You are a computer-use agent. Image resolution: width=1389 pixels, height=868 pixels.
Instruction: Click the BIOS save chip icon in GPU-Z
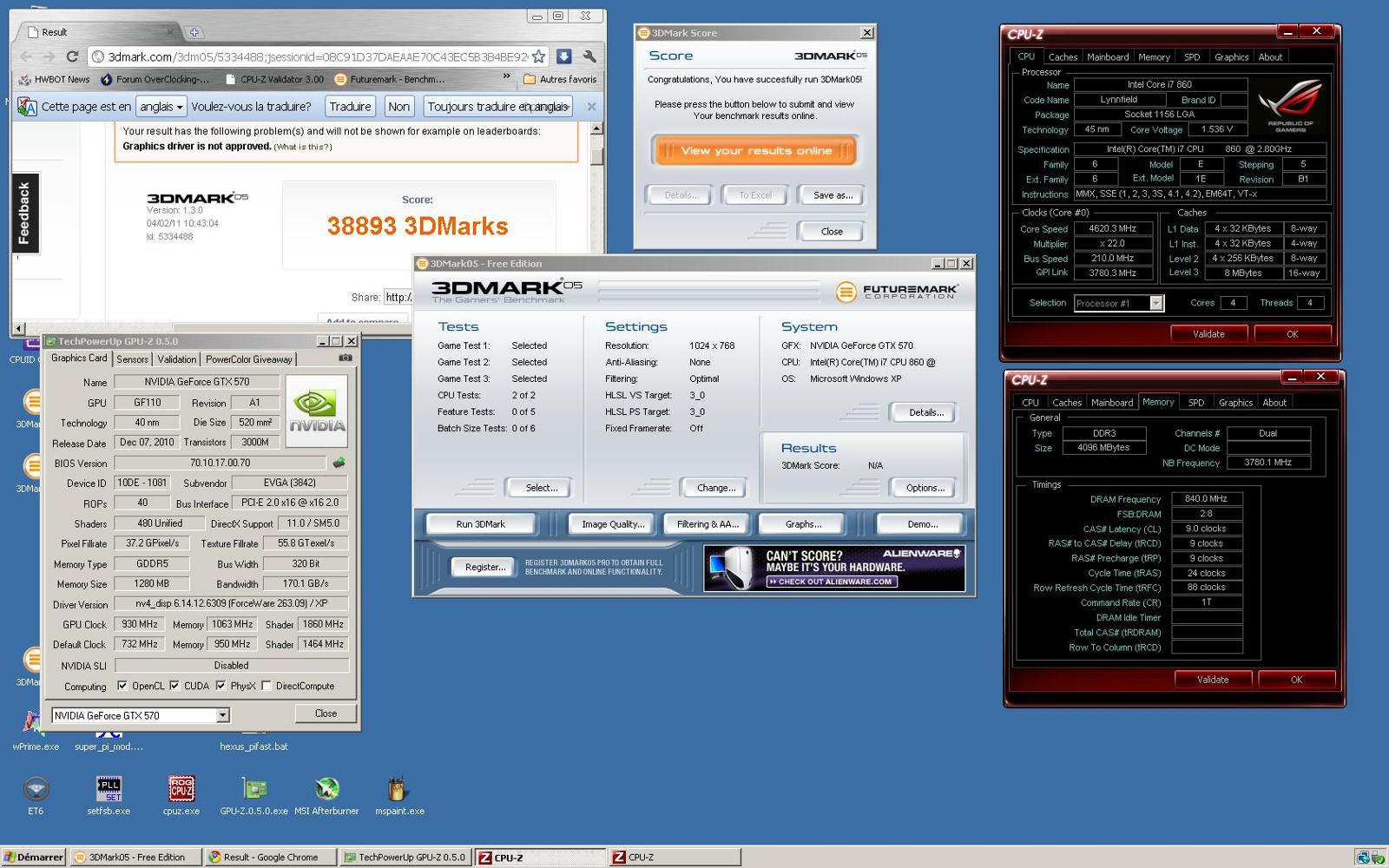[x=339, y=463]
